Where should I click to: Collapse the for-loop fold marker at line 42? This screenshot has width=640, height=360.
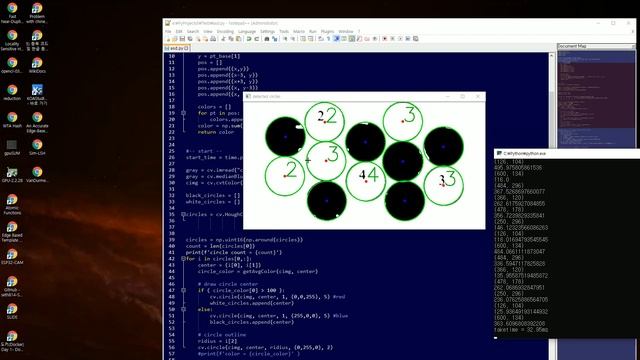tap(183, 259)
